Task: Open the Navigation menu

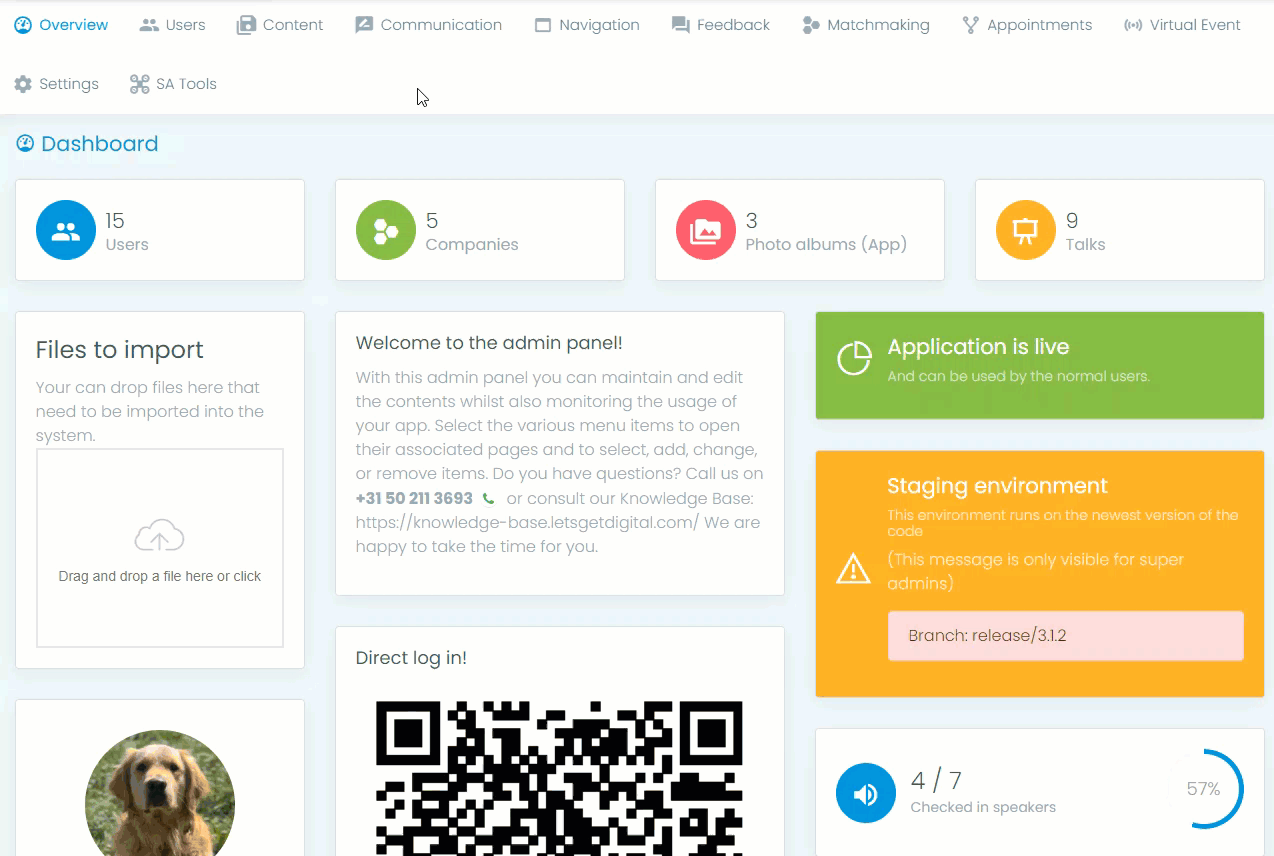Action: pos(587,25)
